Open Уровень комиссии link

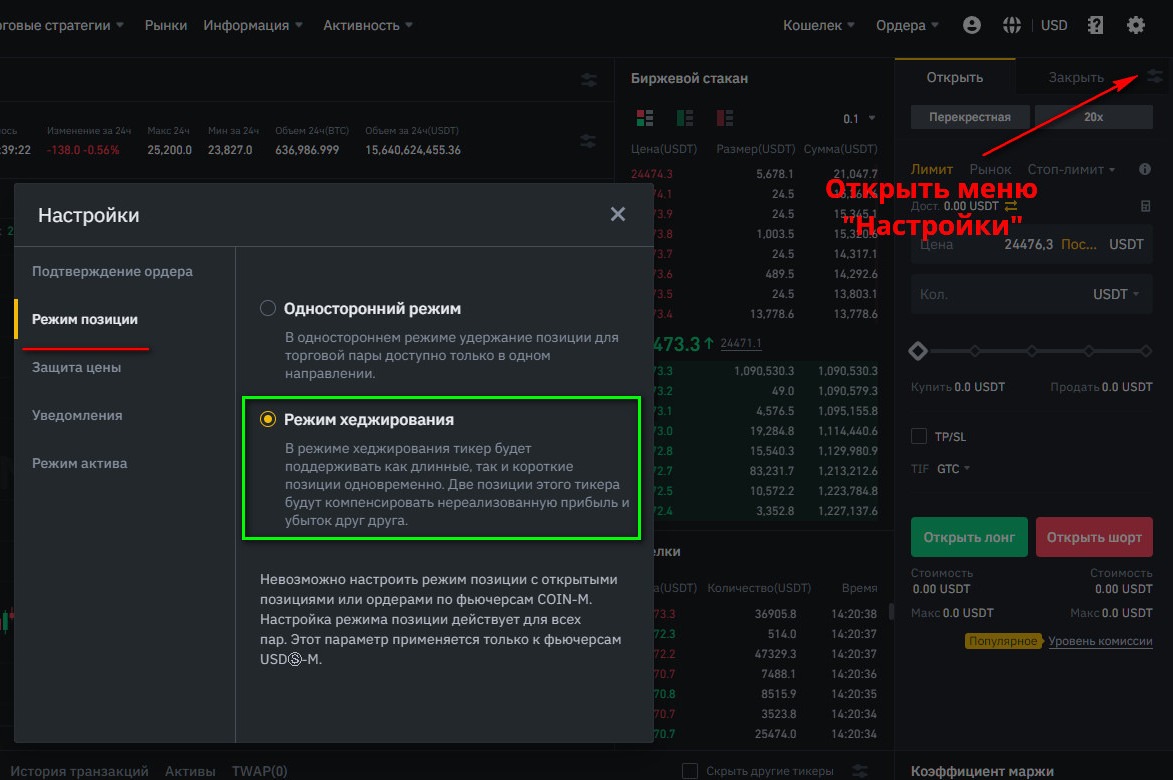click(1100, 641)
